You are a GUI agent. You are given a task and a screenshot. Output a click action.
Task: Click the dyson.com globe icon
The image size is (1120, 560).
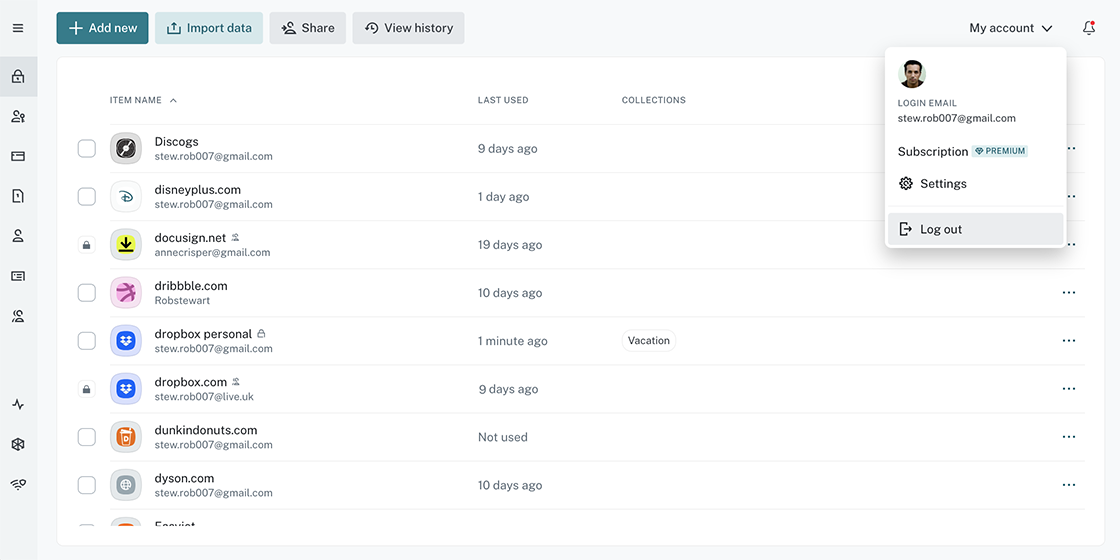(126, 485)
